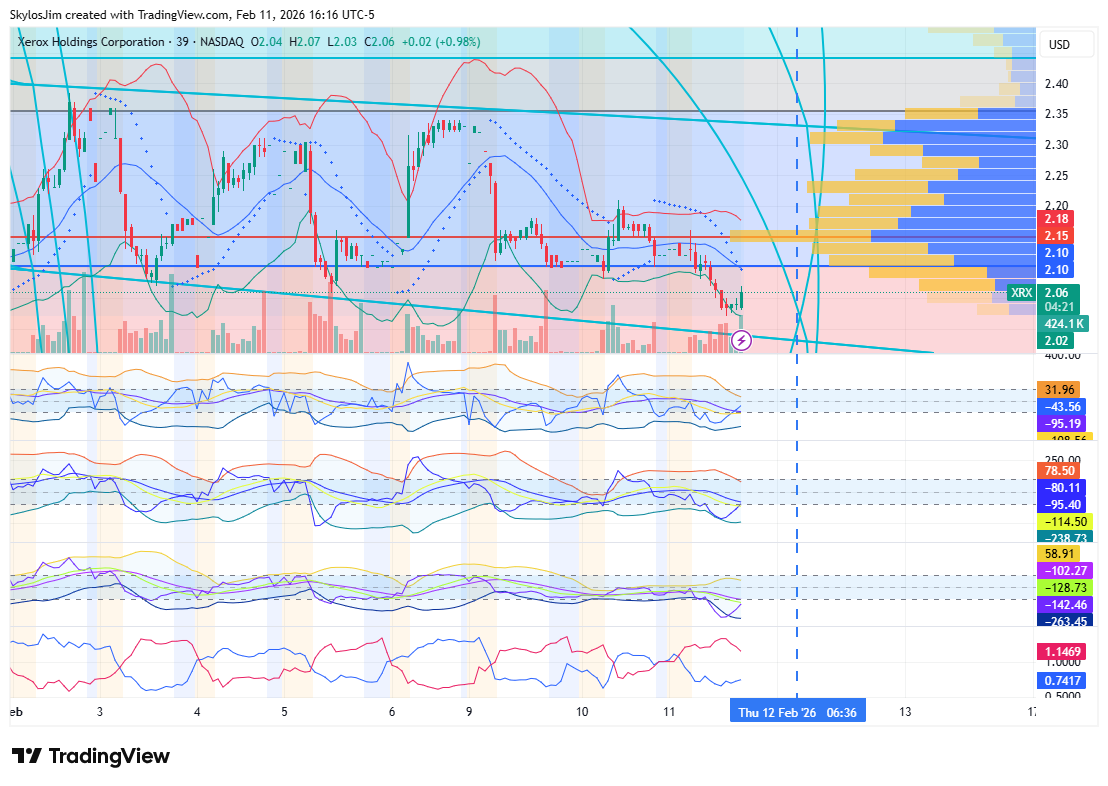Click the green 2.02 price label
The width and height of the screenshot is (1108, 786).
point(1056,340)
